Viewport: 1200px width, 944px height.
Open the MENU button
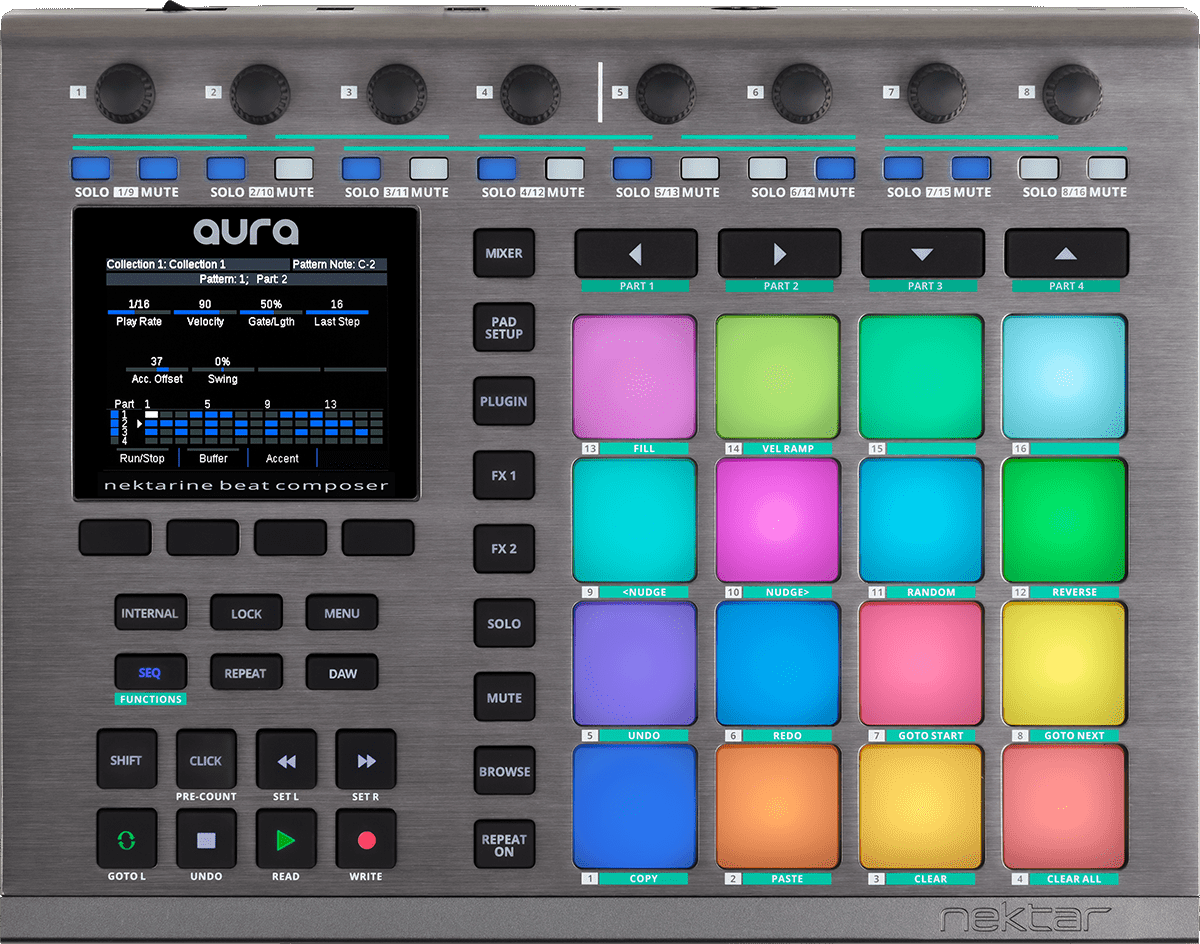point(342,614)
